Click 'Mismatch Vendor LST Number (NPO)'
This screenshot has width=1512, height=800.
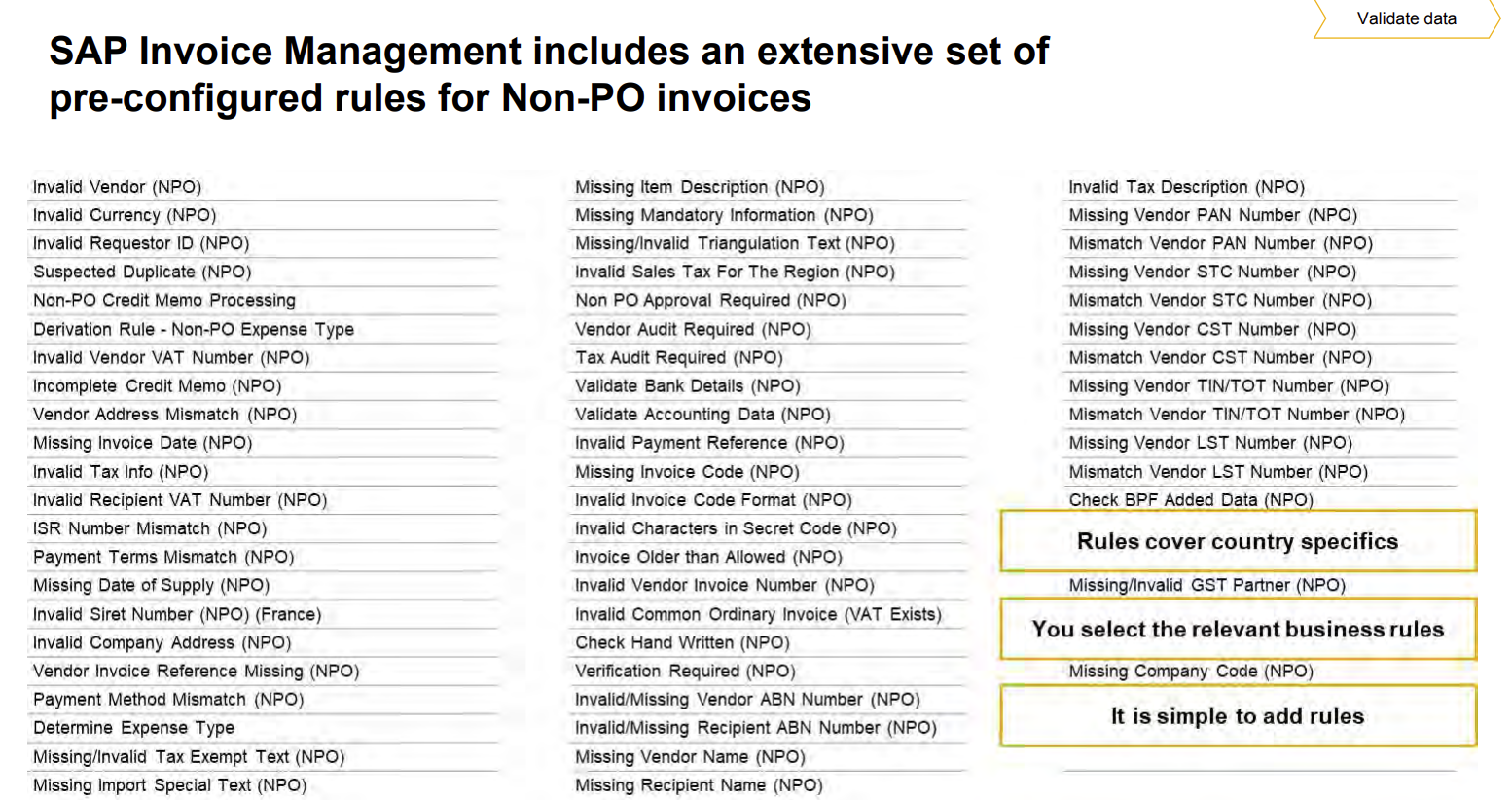(1218, 471)
